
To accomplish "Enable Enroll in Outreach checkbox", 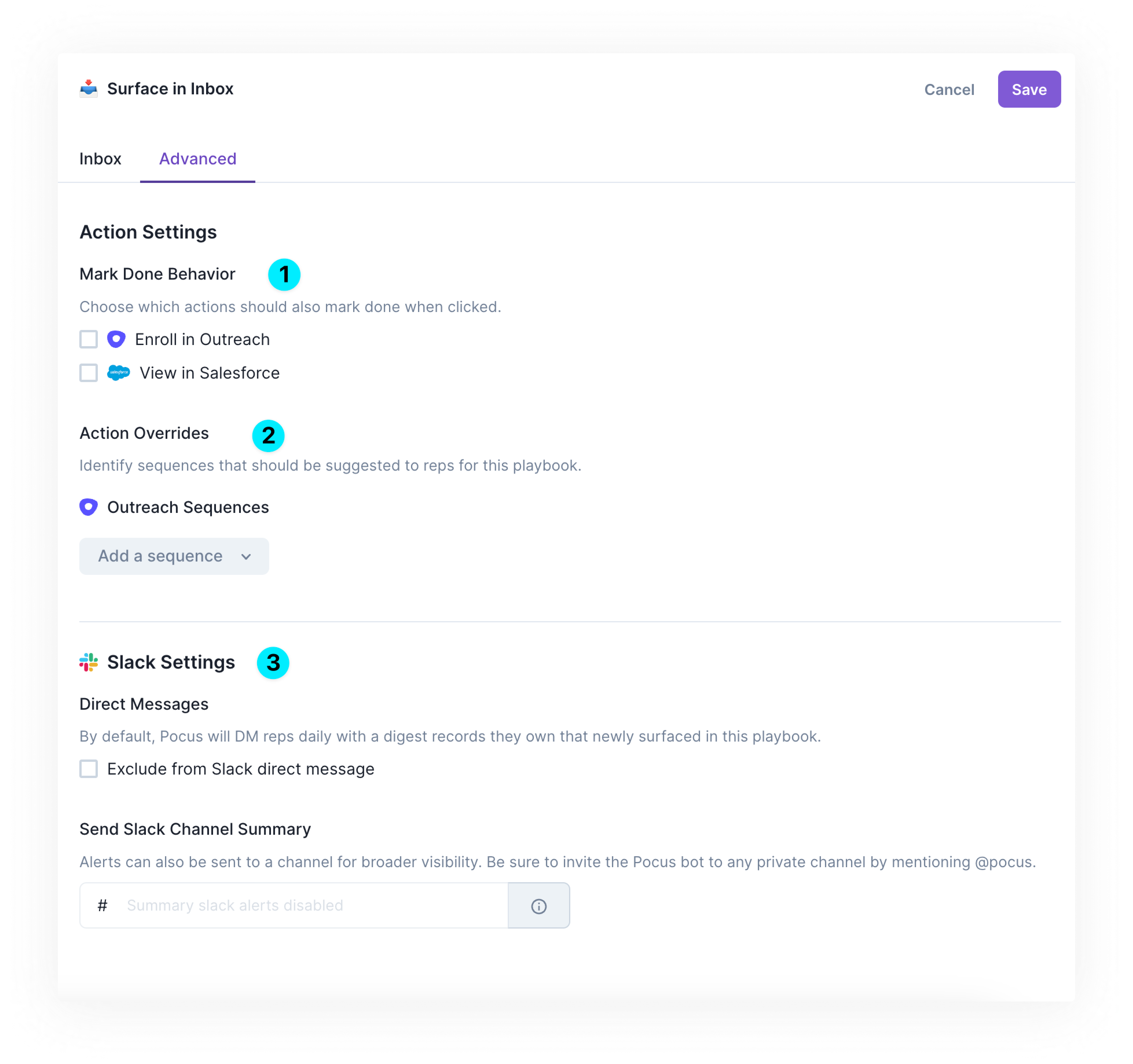I will (88, 340).
